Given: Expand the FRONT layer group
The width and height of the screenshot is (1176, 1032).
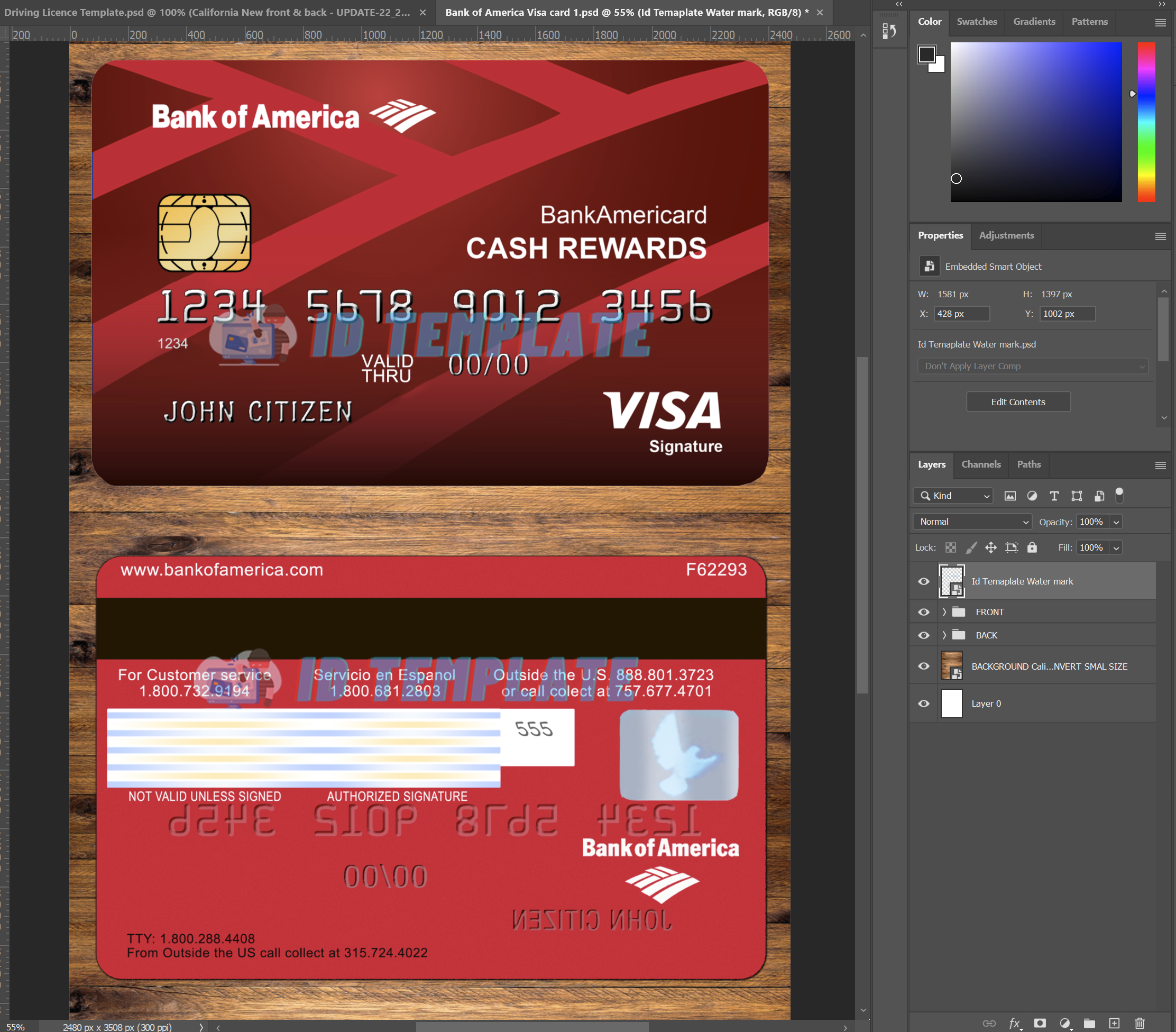Looking at the screenshot, I should click(943, 612).
